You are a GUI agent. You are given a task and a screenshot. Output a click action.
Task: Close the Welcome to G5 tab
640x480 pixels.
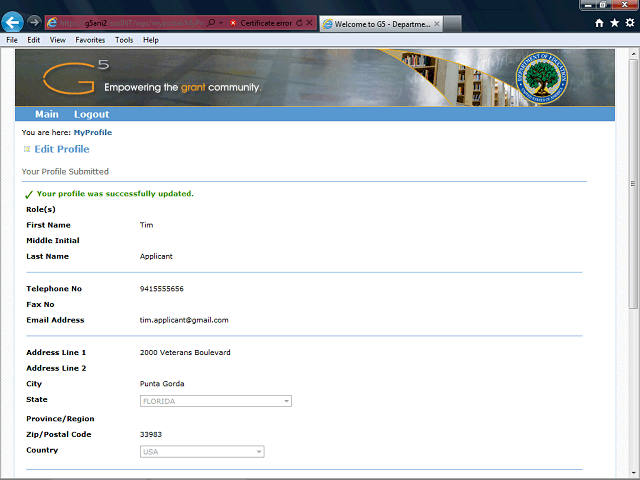click(436, 24)
